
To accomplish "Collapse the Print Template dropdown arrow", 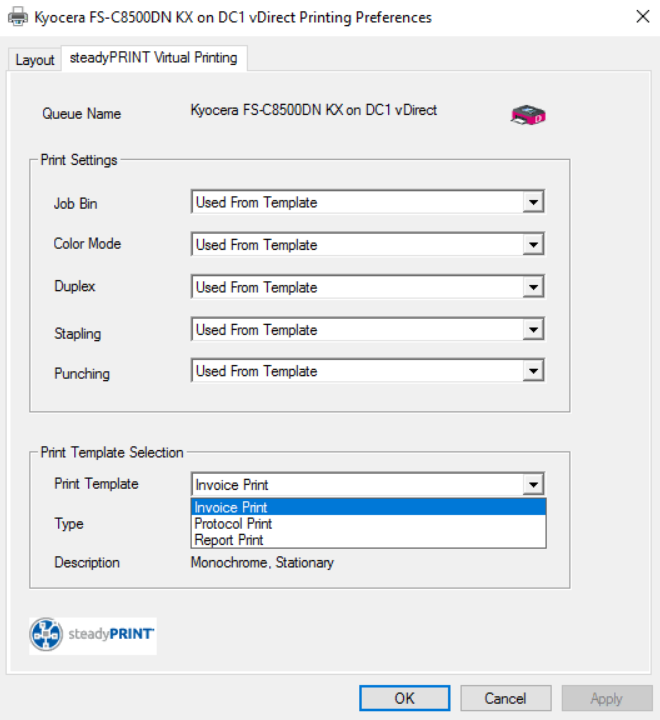I will [533, 485].
